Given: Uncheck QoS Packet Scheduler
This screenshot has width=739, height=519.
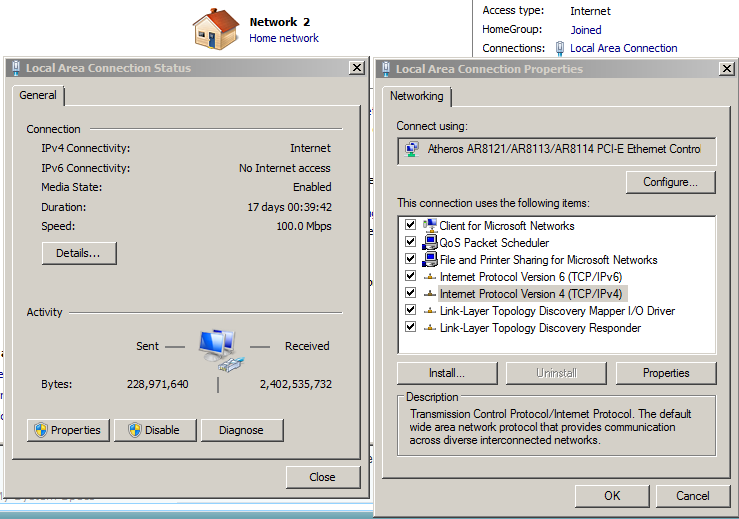Looking at the screenshot, I should click(411, 242).
